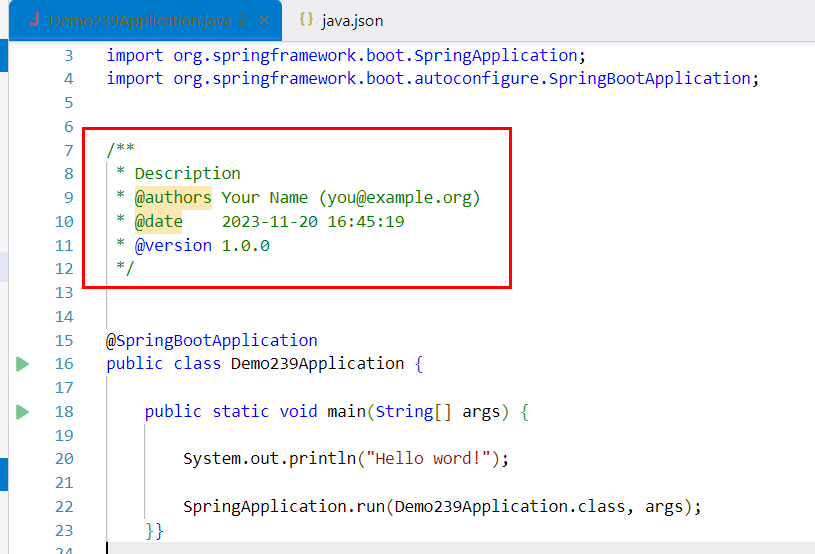The width and height of the screenshot is (815, 554).
Task: Open the java.json tab
Action: point(341,21)
